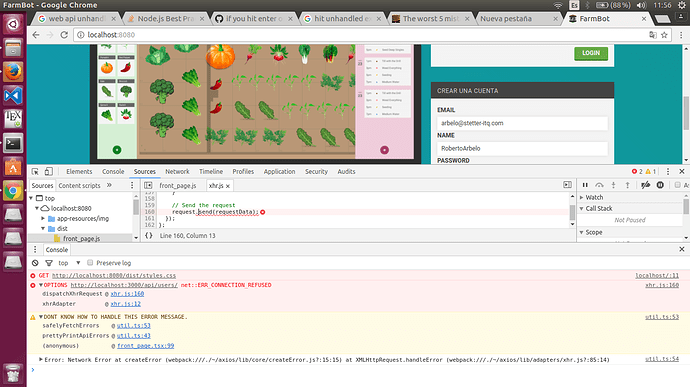The height and width of the screenshot is (387, 690).
Task: Open the Content scripts navigator tab
Action: tap(79, 186)
